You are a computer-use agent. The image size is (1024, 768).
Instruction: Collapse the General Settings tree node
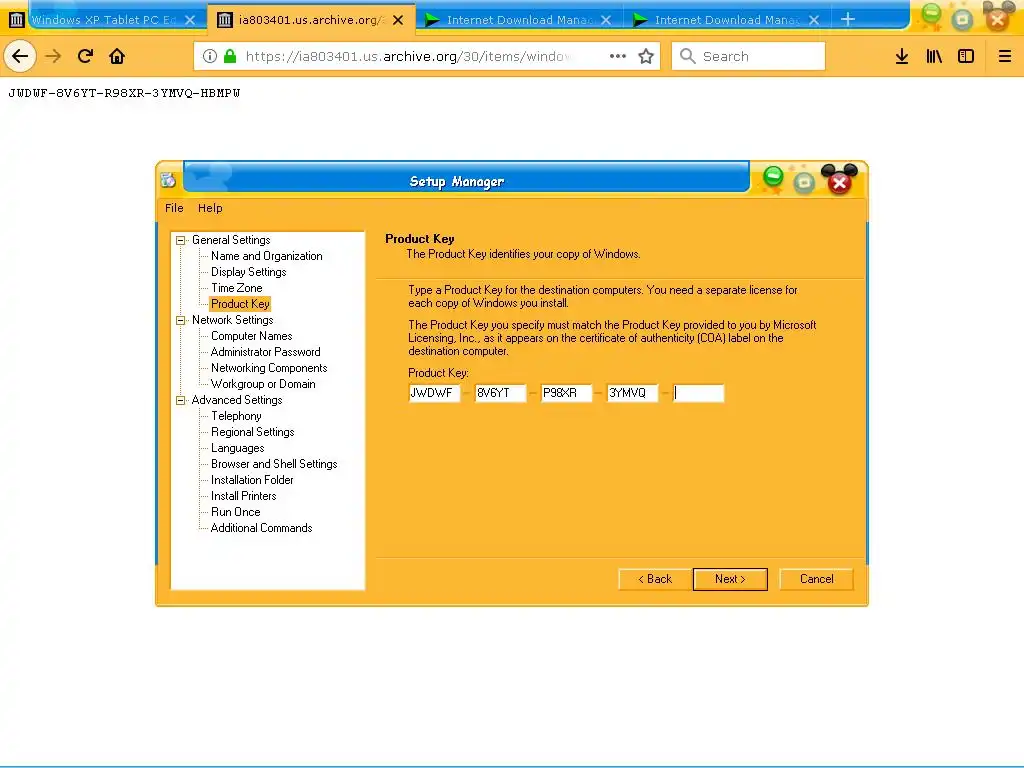pos(181,240)
